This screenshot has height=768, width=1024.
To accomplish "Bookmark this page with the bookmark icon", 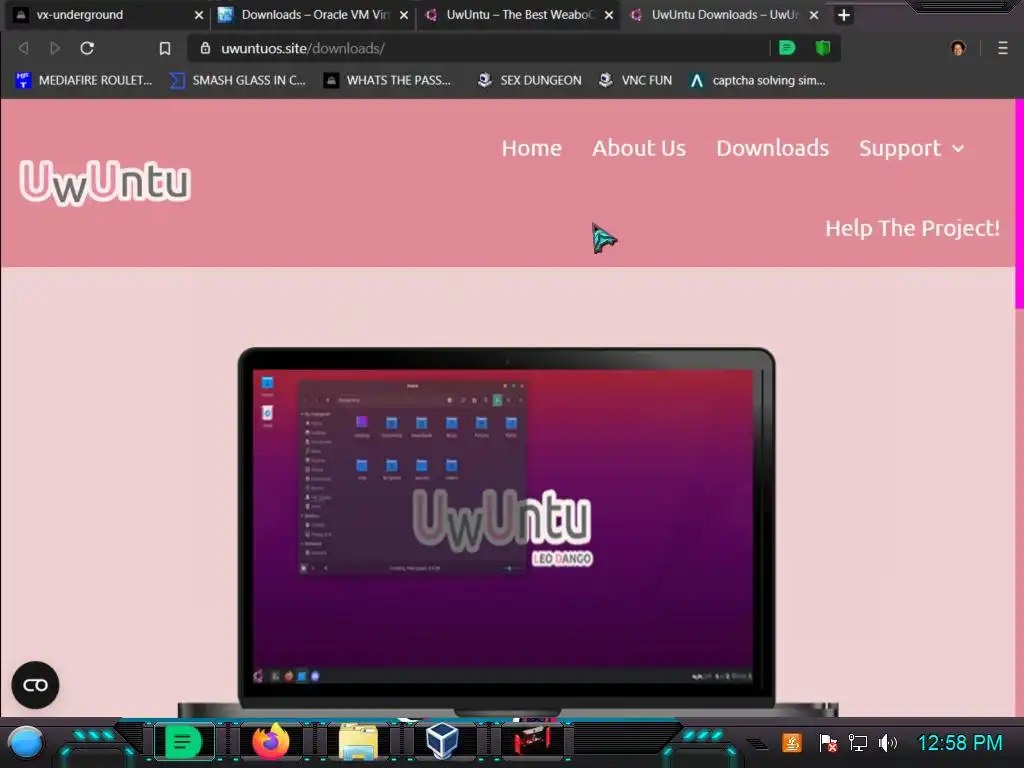I will (165, 48).
